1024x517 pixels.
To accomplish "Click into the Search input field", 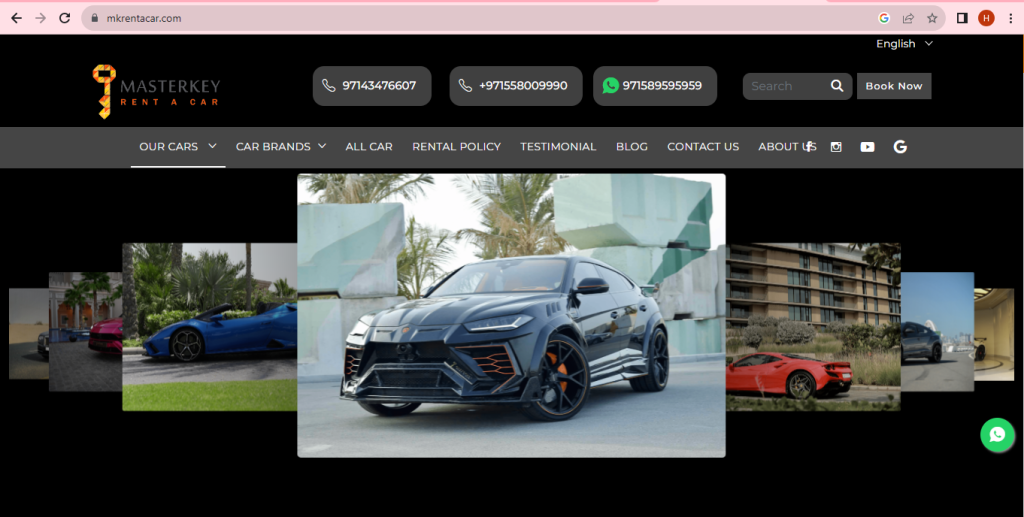I will point(785,86).
